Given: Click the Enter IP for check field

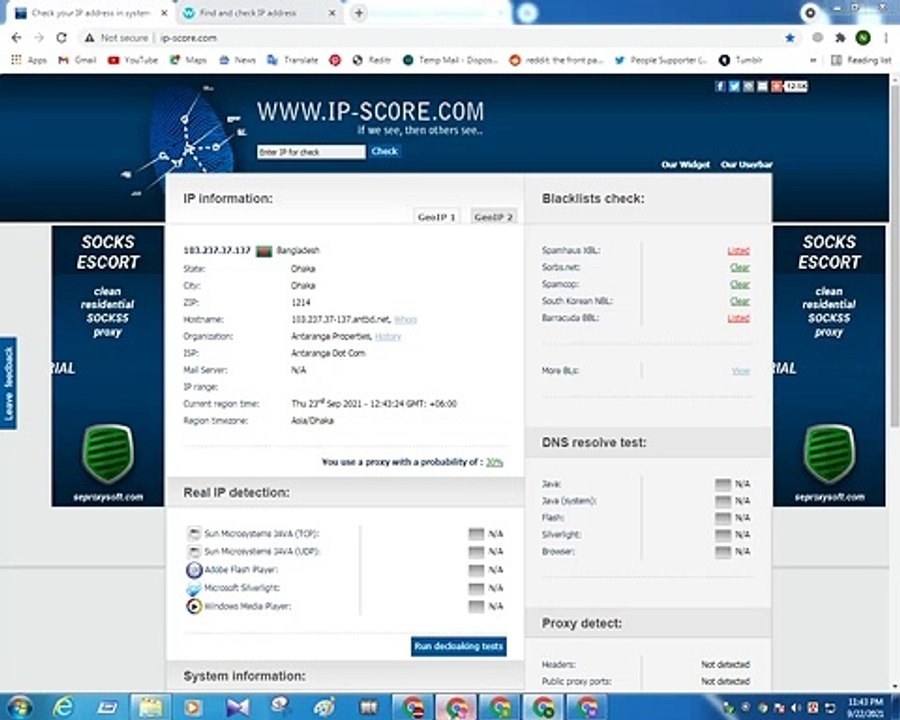Looking at the screenshot, I should tap(311, 152).
